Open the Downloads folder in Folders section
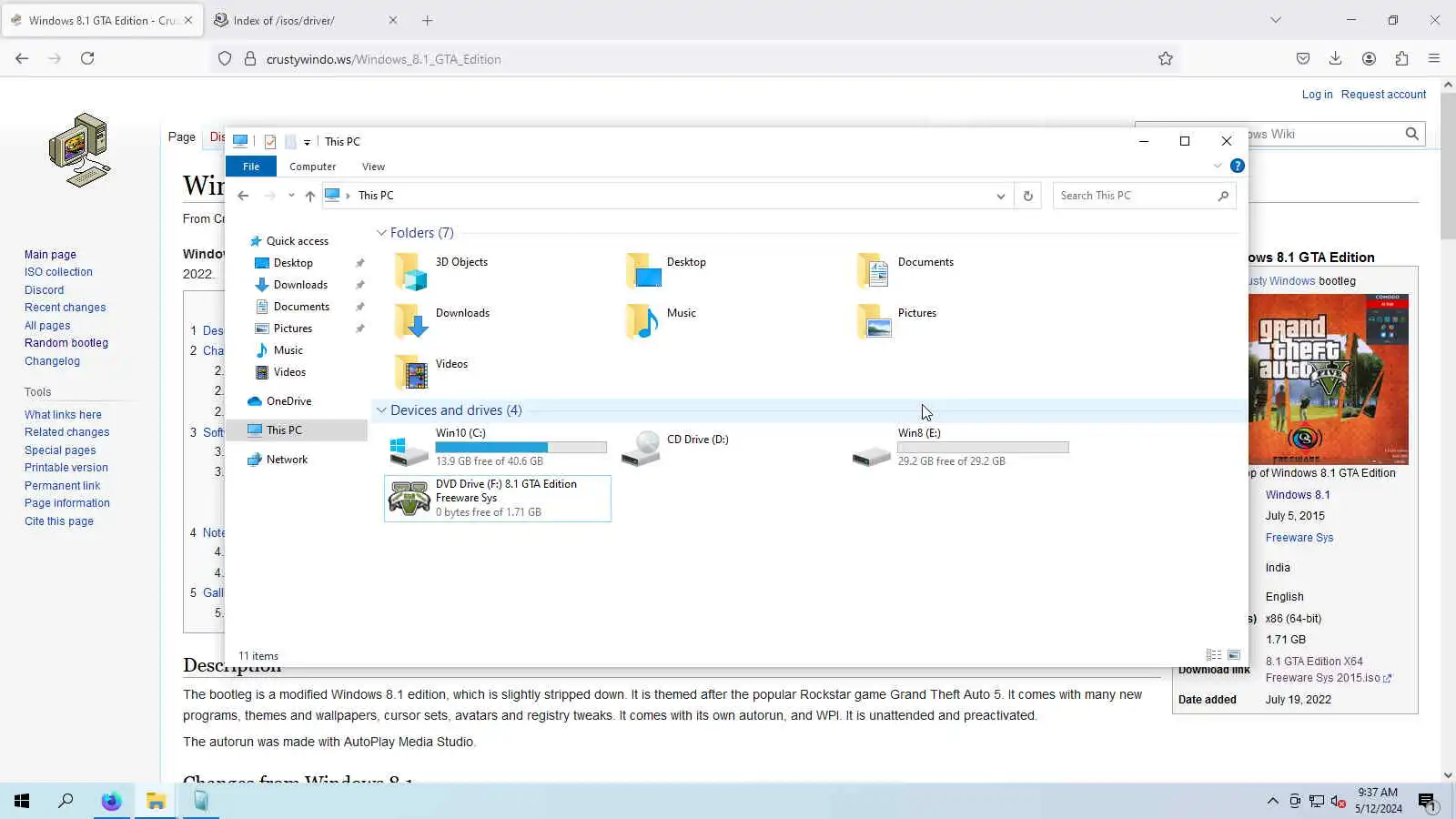Viewport: 1456px width, 819px height. (x=411, y=322)
